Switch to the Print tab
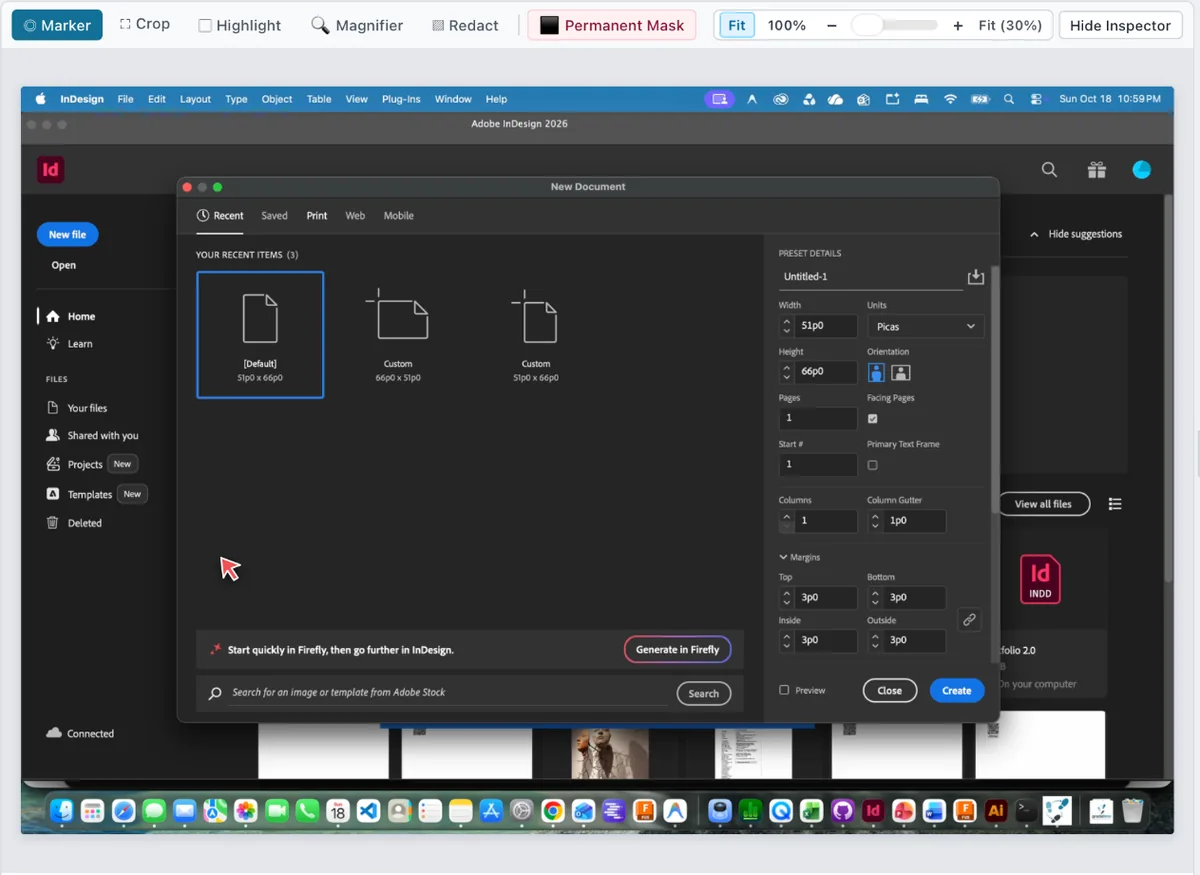1200x875 pixels. [x=317, y=215]
